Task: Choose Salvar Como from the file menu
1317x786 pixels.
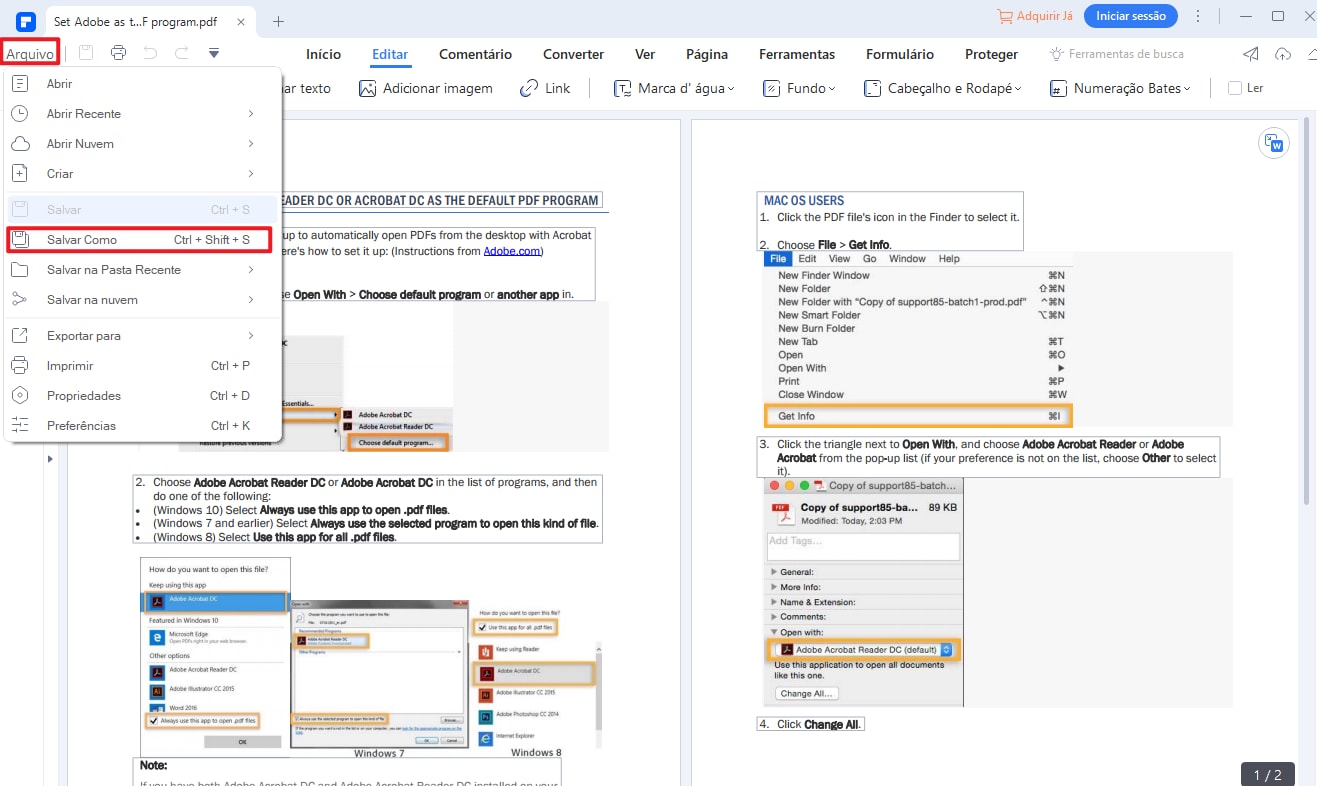Action: pos(139,240)
